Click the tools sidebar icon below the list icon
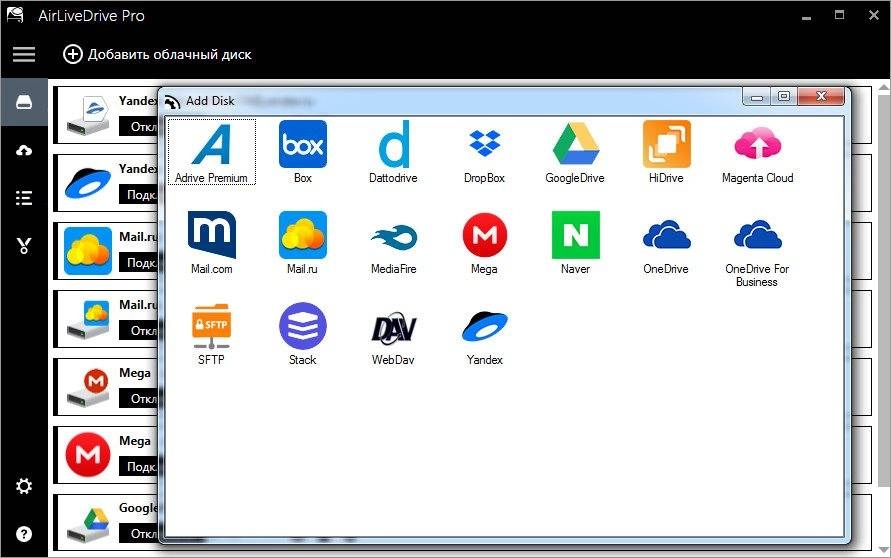Screen dimensions: 891x558 click(24, 245)
